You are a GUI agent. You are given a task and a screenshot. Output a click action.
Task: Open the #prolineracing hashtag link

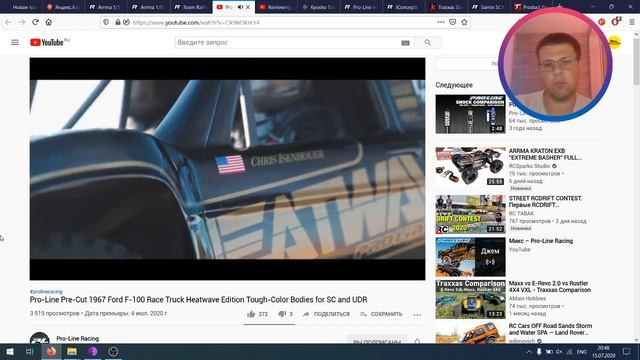point(46,291)
